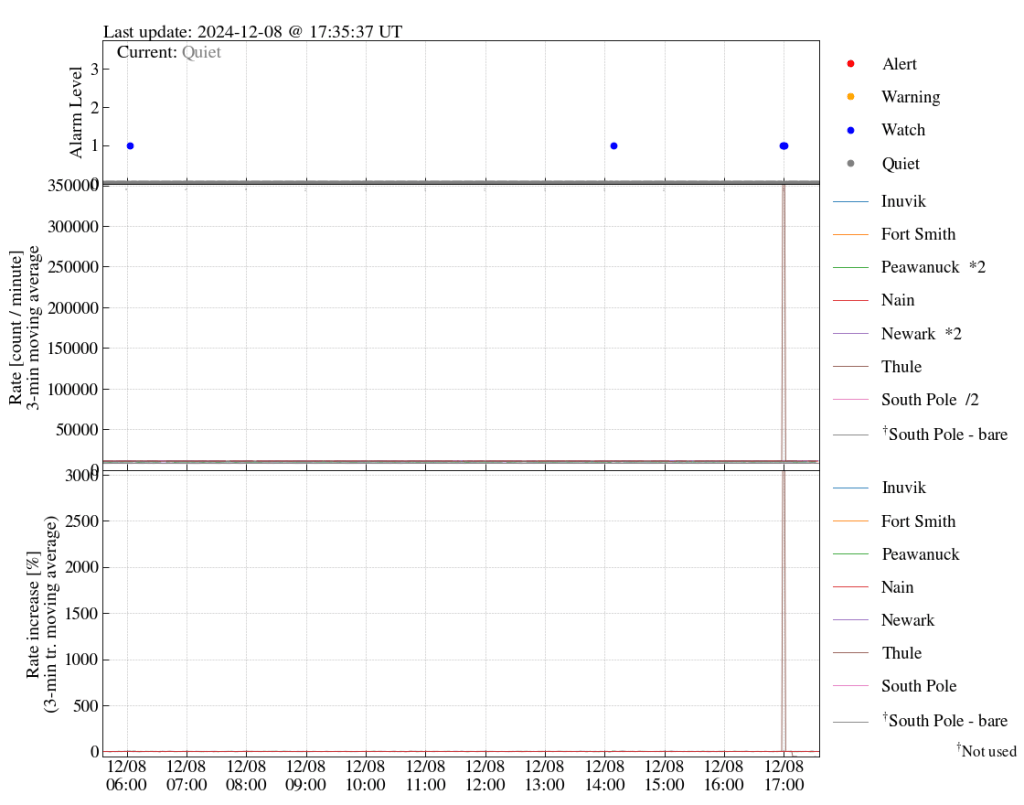Click Thule in the rate increase legend

point(902,653)
